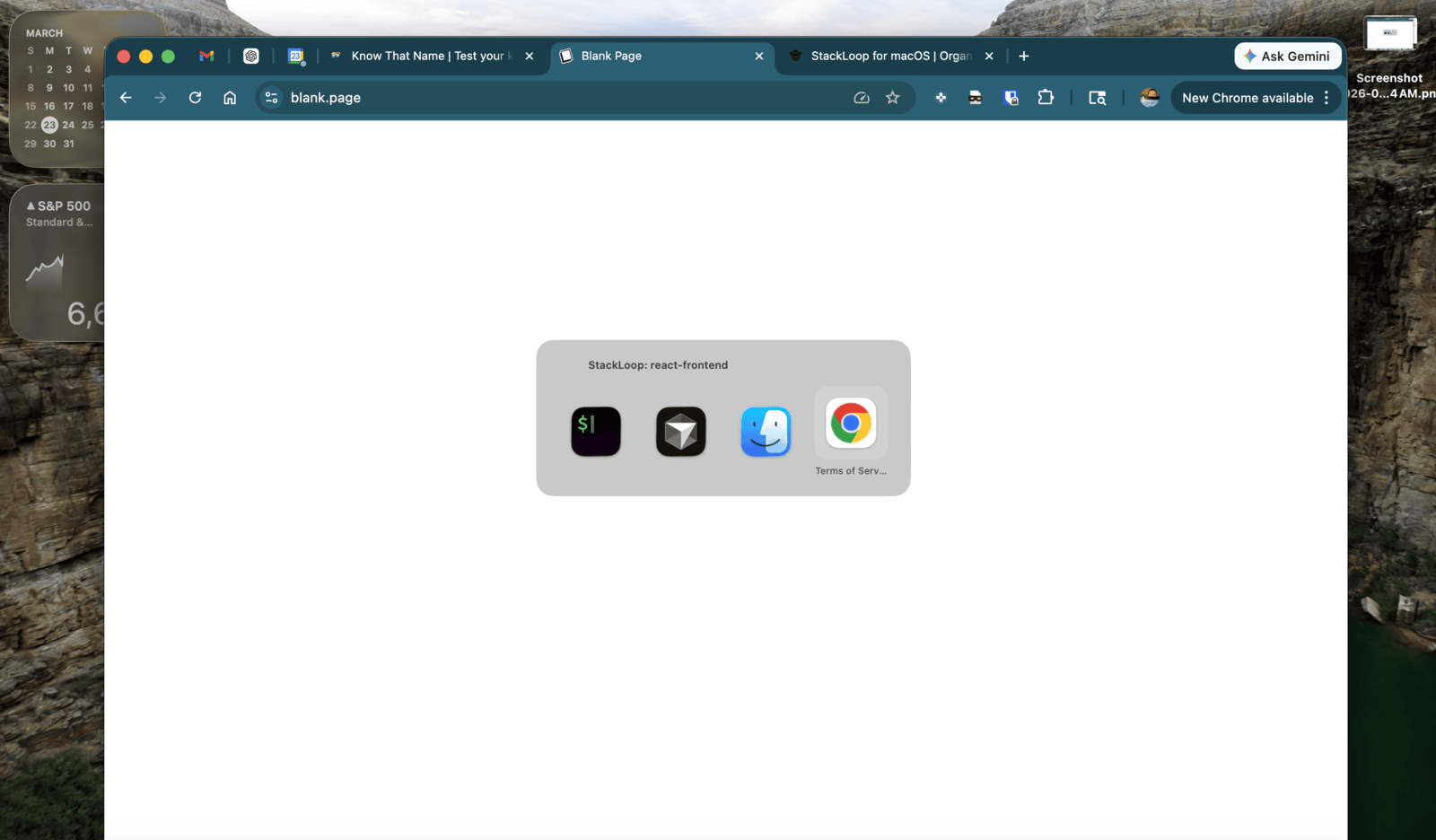Open the Chrome extensions puzzle icon
The image size is (1436, 840).
pos(1046,98)
